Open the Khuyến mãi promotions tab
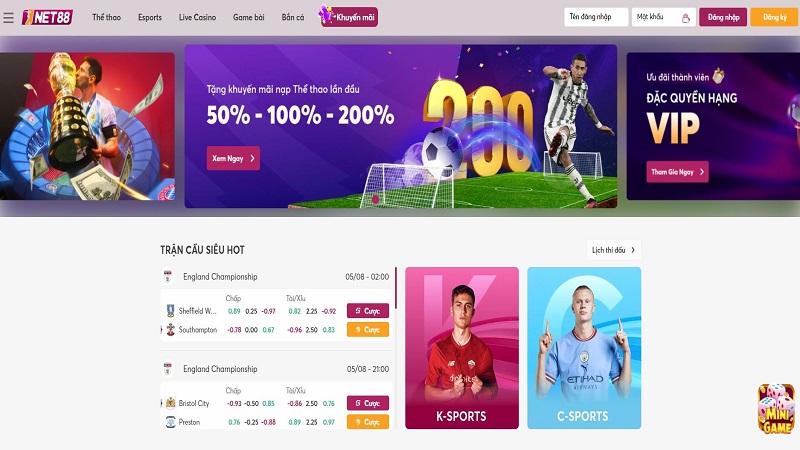This screenshot has height=450, width=800. 348,16
